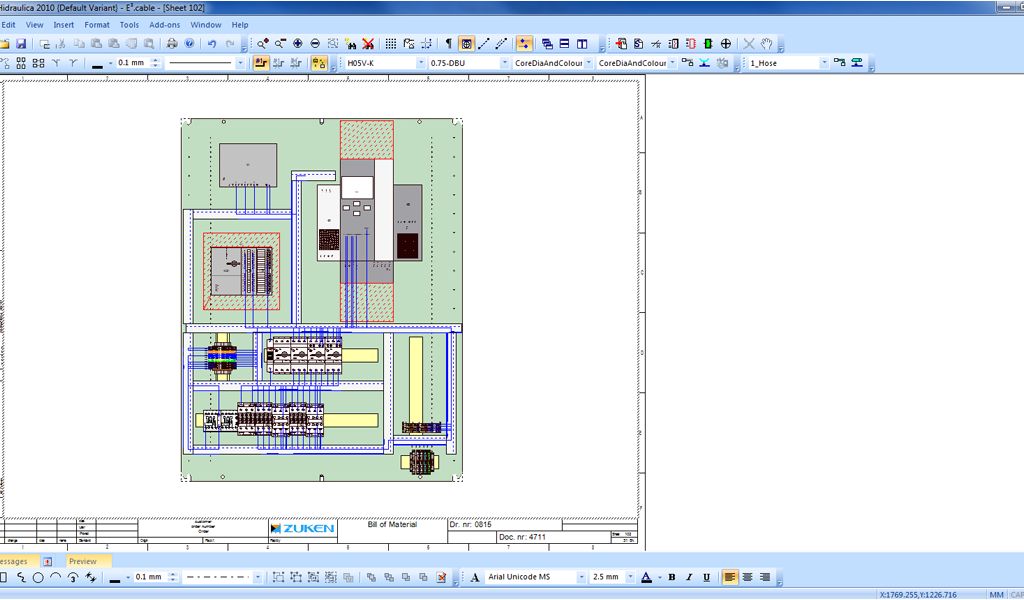The width and height of the screenshot is (1024, 600).
Task: Click the Save diskette icon
Action: click(x=20, y=44)
